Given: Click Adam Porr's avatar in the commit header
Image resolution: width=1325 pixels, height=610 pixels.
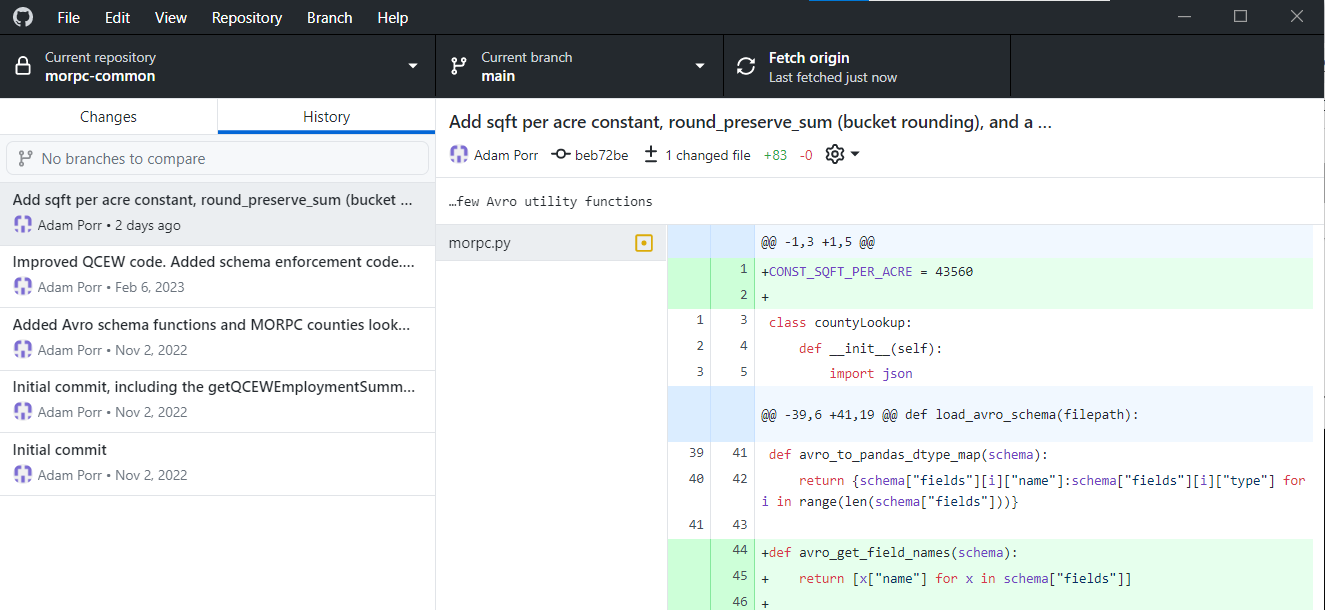Looking at the screenshot, I should pyautogui.click(x=459, y=154).
